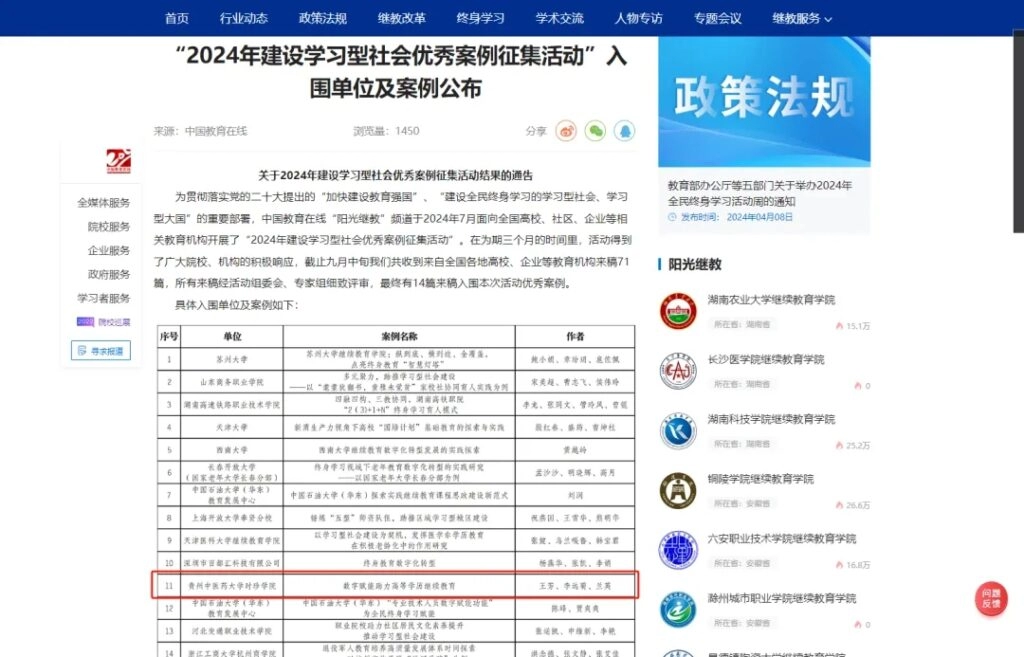Screen dimensions: 1024x657
Task: Click table cell 湖南高速铁路职业技术学院
Action: pos(232,405)
